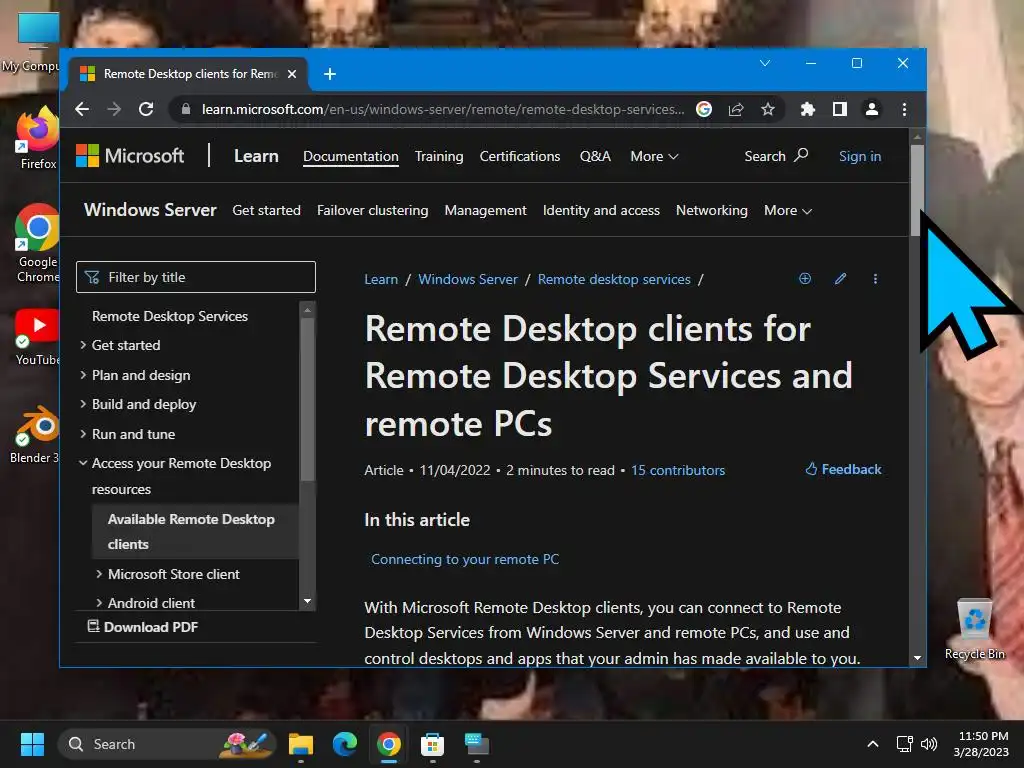The image size is (1024, 768).
Task: Select Available Remote Desktop clients
Action: [195, 532]
